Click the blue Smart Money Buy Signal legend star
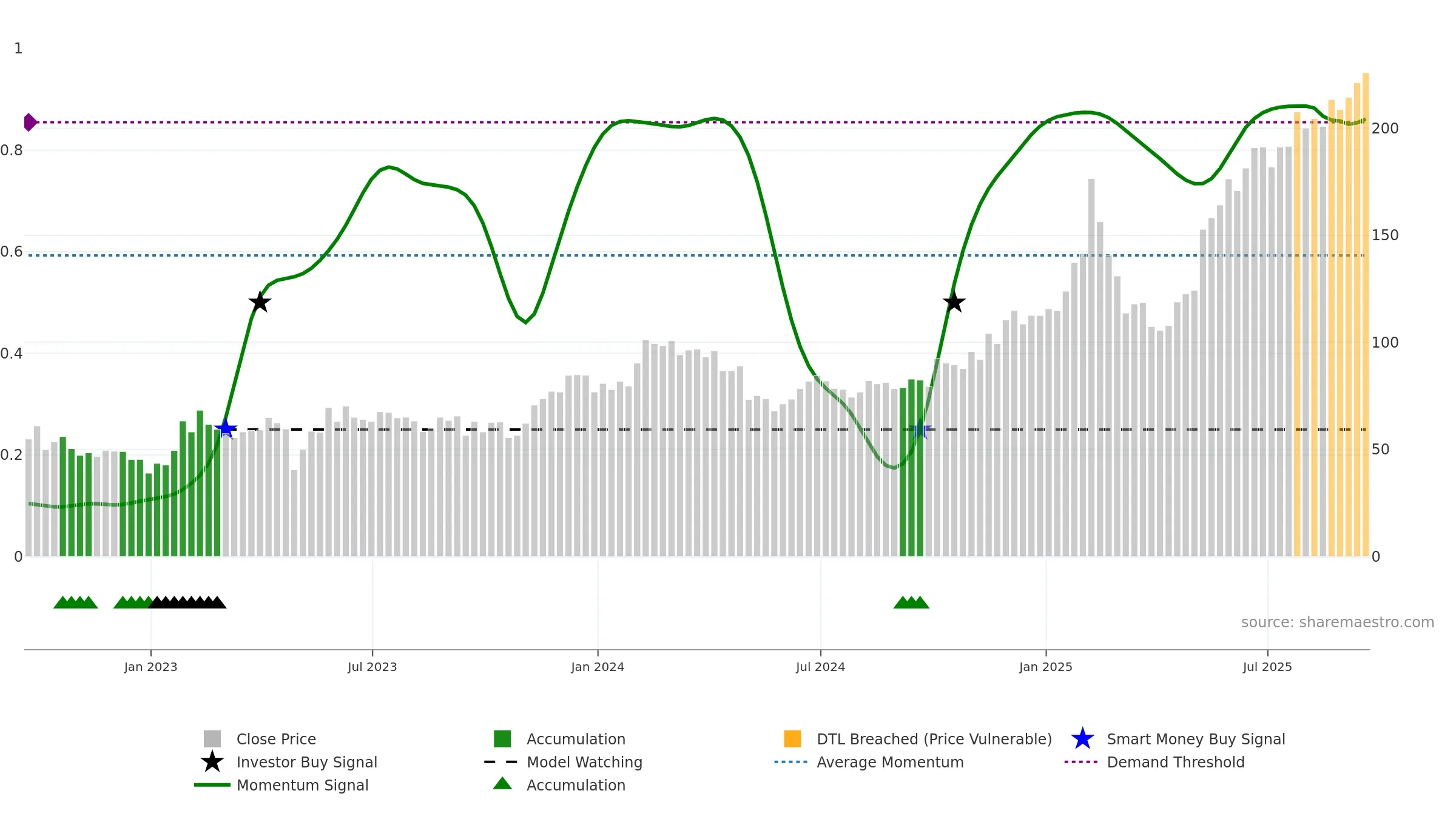Viewport: 1456px width, 819px height. (1082, 738)
